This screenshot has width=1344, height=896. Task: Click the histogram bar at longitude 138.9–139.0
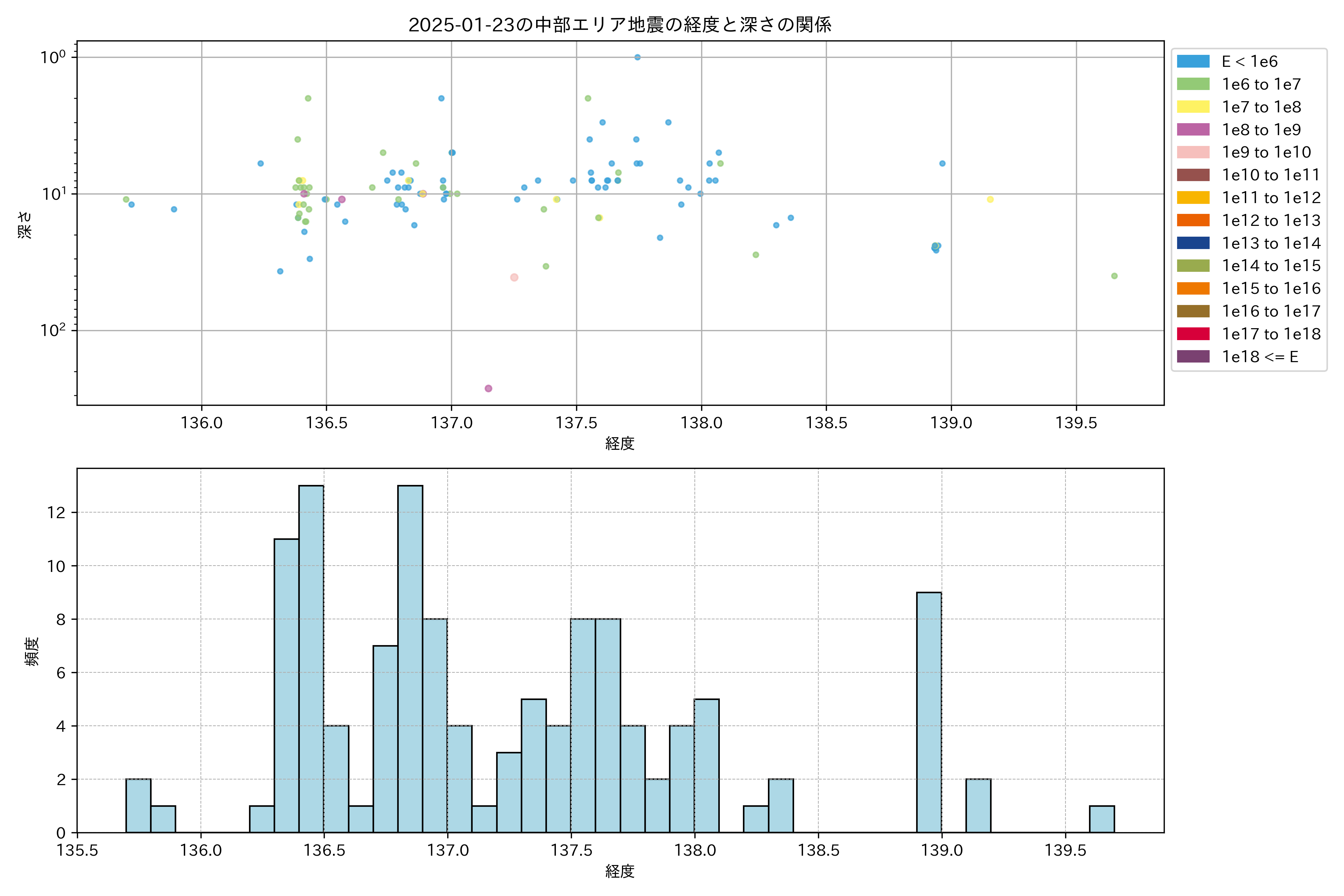(x=928, y=713)
